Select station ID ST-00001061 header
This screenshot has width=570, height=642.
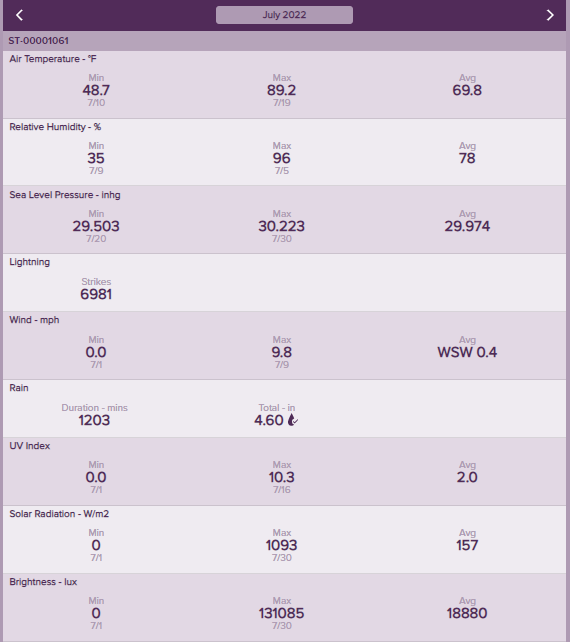pos(38,41)
